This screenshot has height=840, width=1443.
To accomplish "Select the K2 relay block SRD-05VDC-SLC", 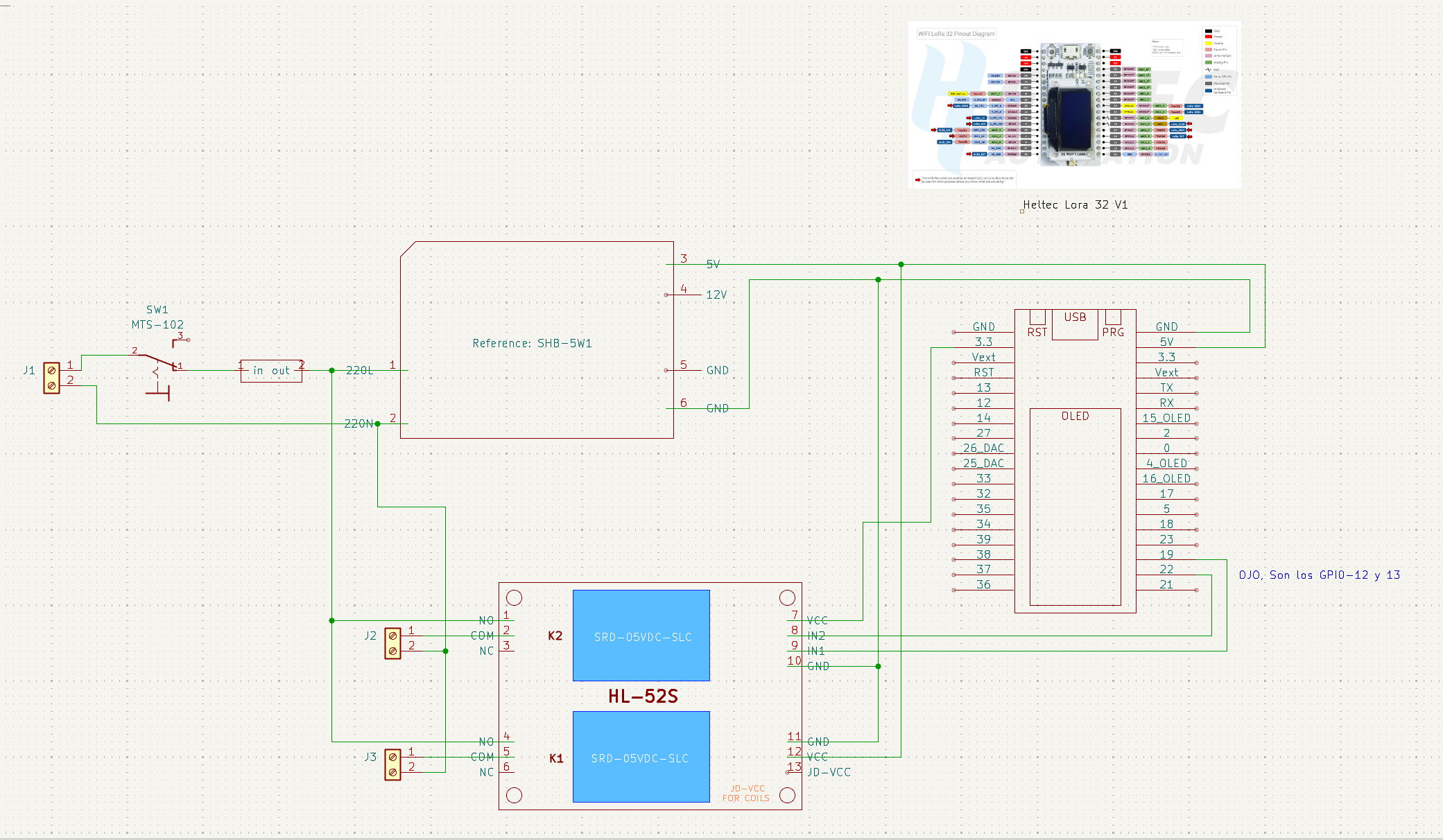I will [x=641, y=636].
